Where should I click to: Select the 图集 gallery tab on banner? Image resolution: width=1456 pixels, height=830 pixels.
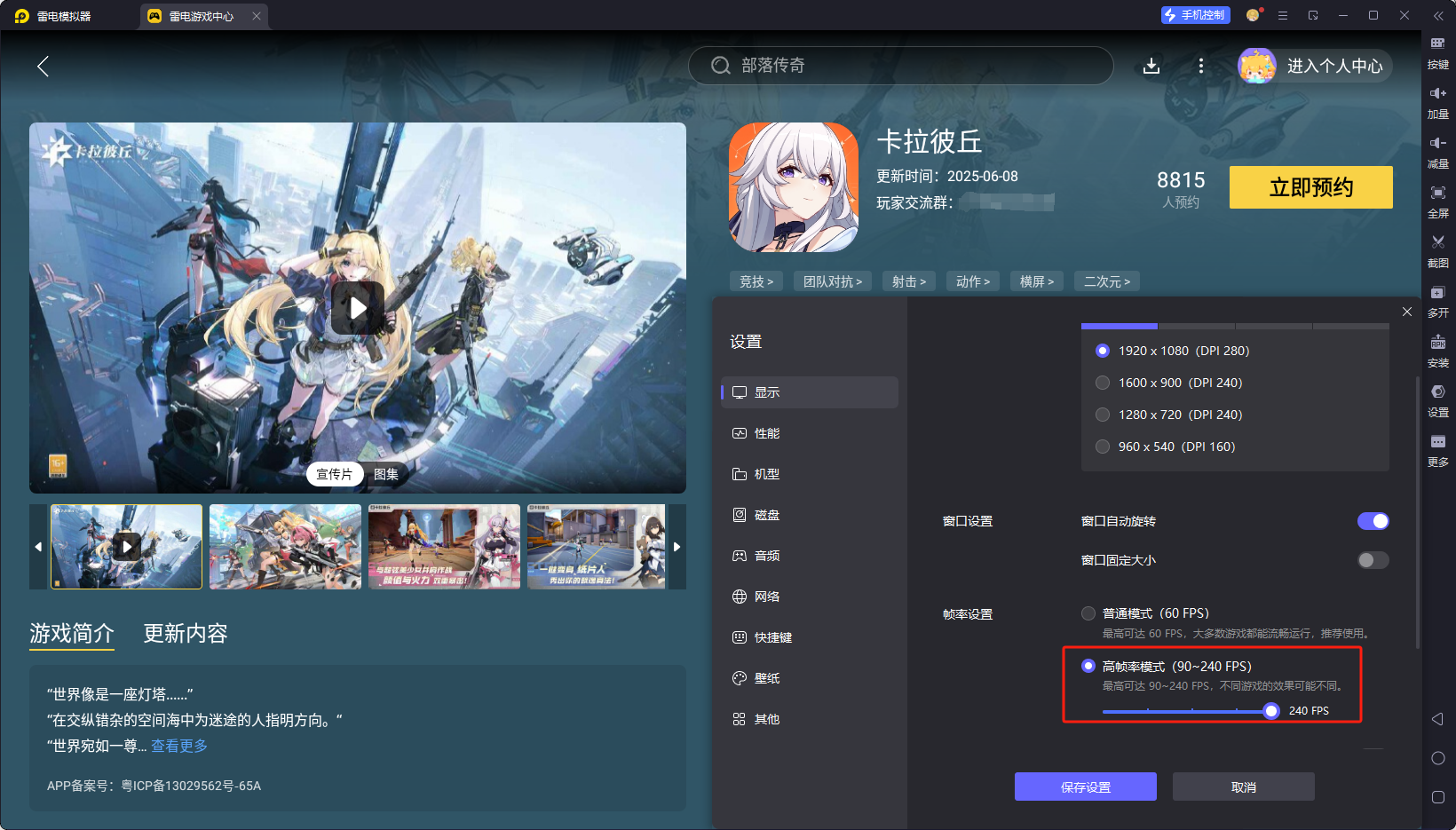click(386, 474)
